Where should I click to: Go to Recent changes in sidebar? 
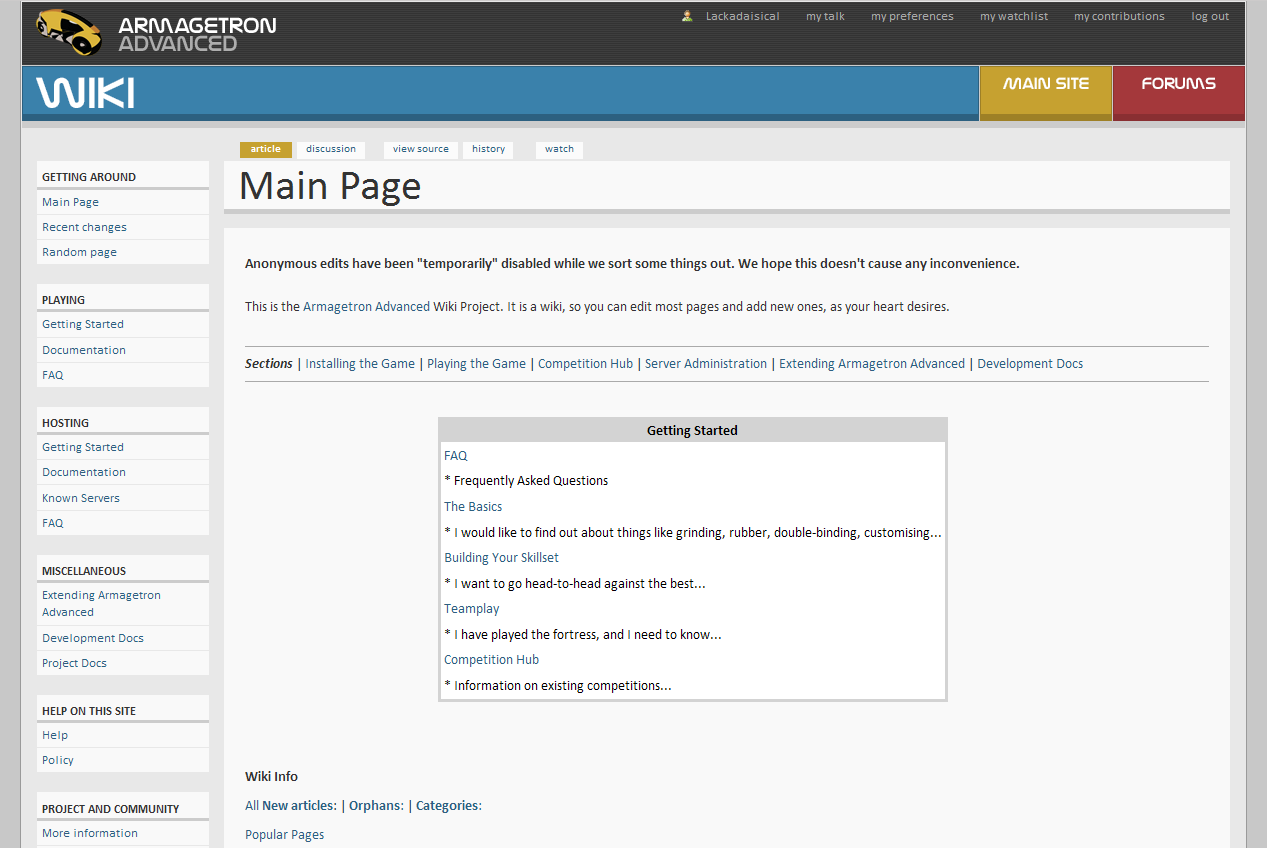(x=84, y=227)
